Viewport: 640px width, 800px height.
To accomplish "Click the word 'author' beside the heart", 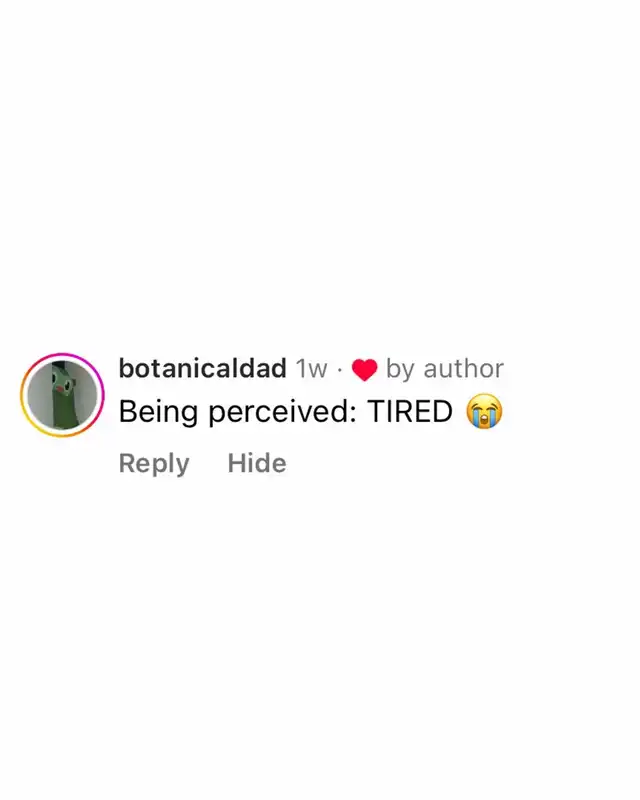I will [x=464, y=369].
